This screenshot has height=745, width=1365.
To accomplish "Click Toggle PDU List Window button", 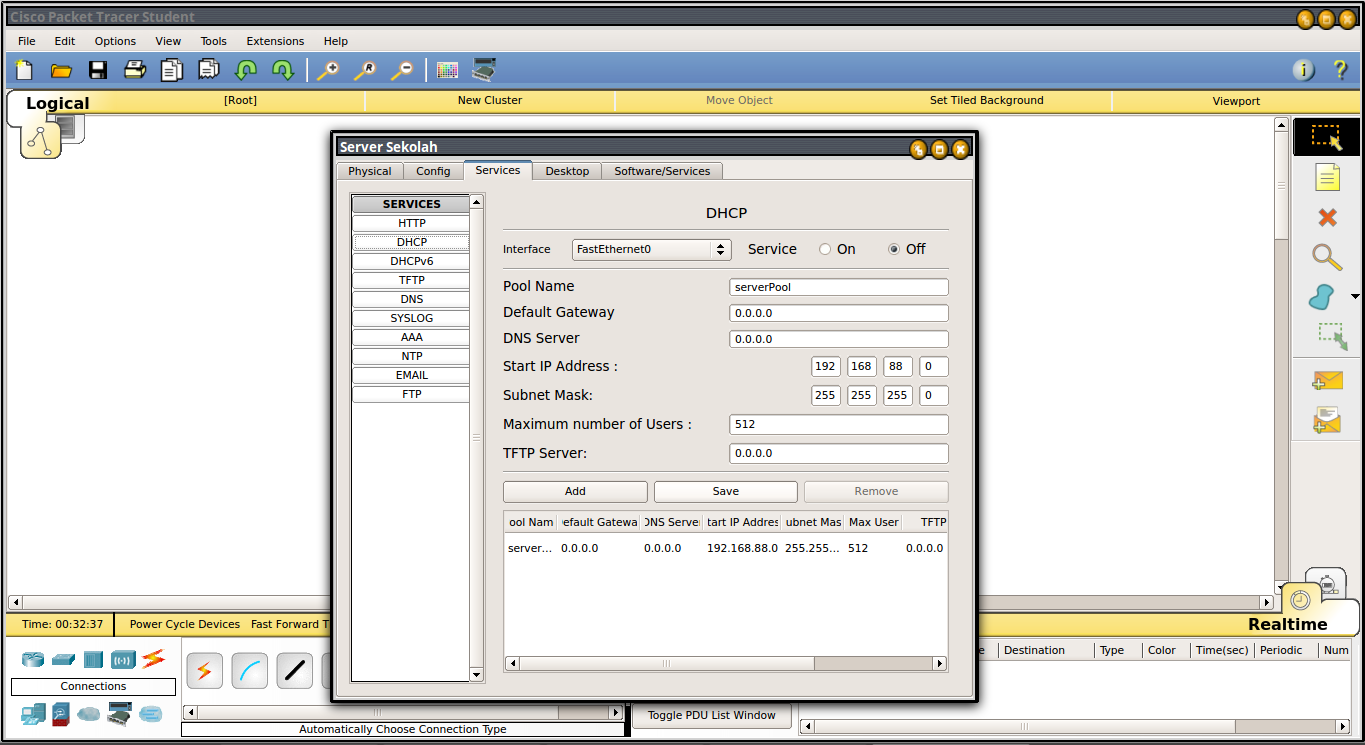I will tap(711, 715).
